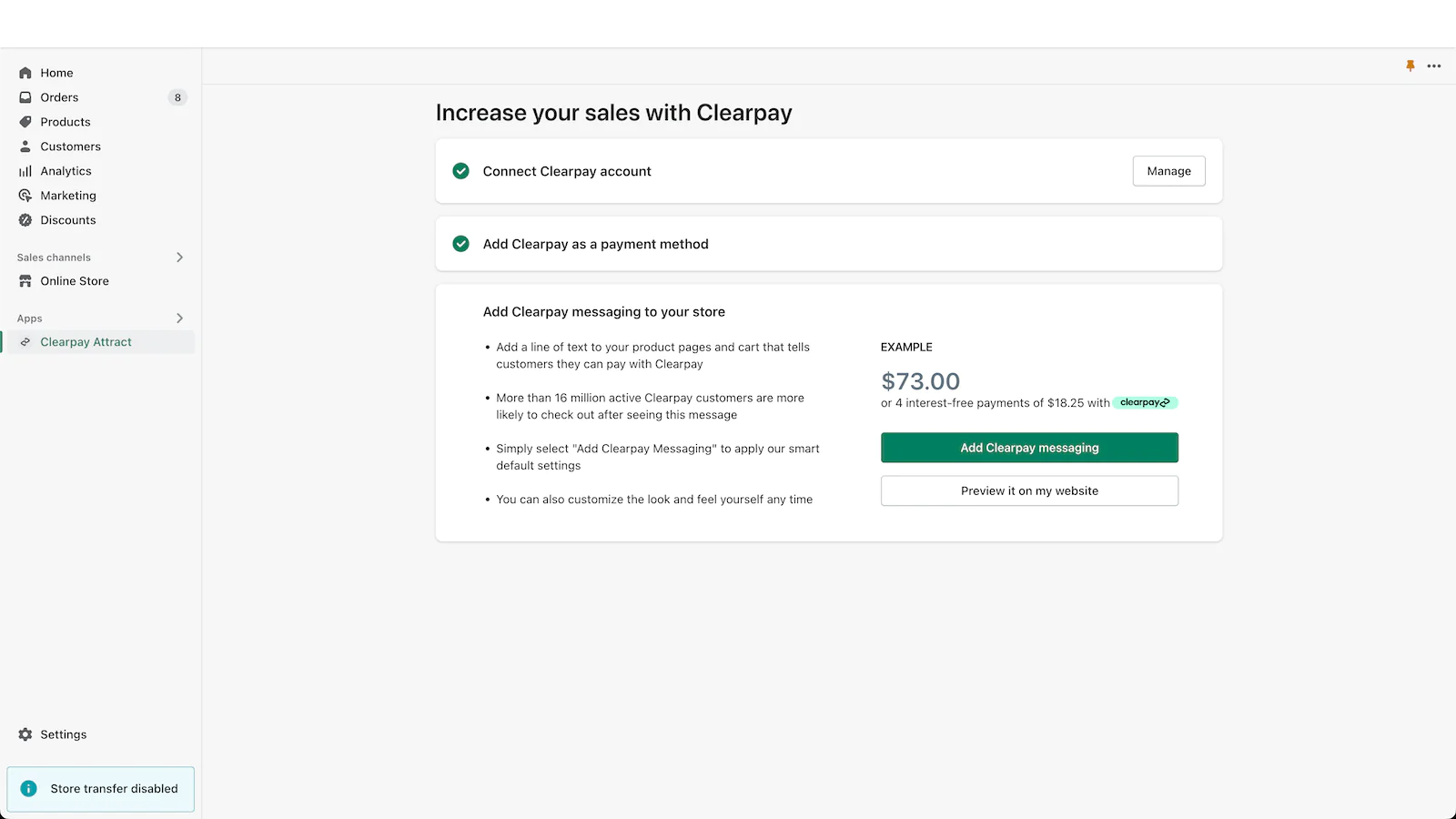Expand the Sales channels chevron
Viewport: 1456px width, 819px height.
tap(179, 258)
